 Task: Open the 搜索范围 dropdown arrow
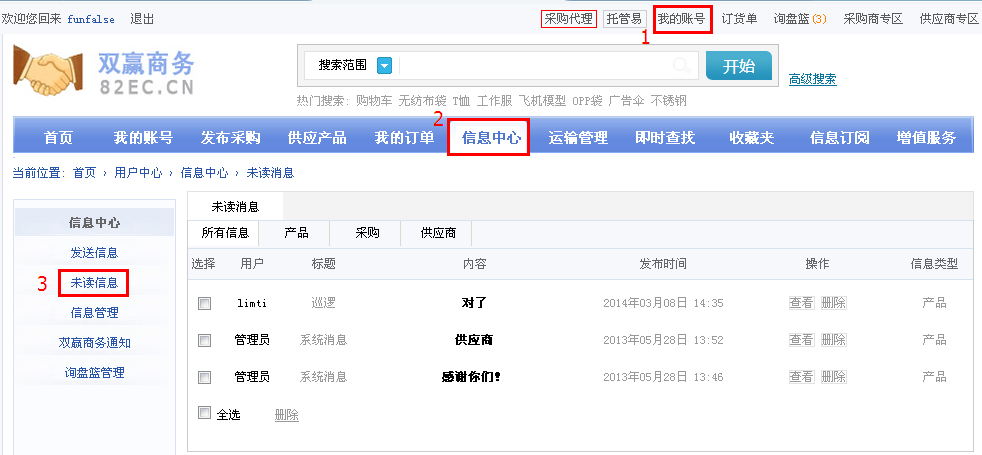pyautogui.click(x=385, y=65)
